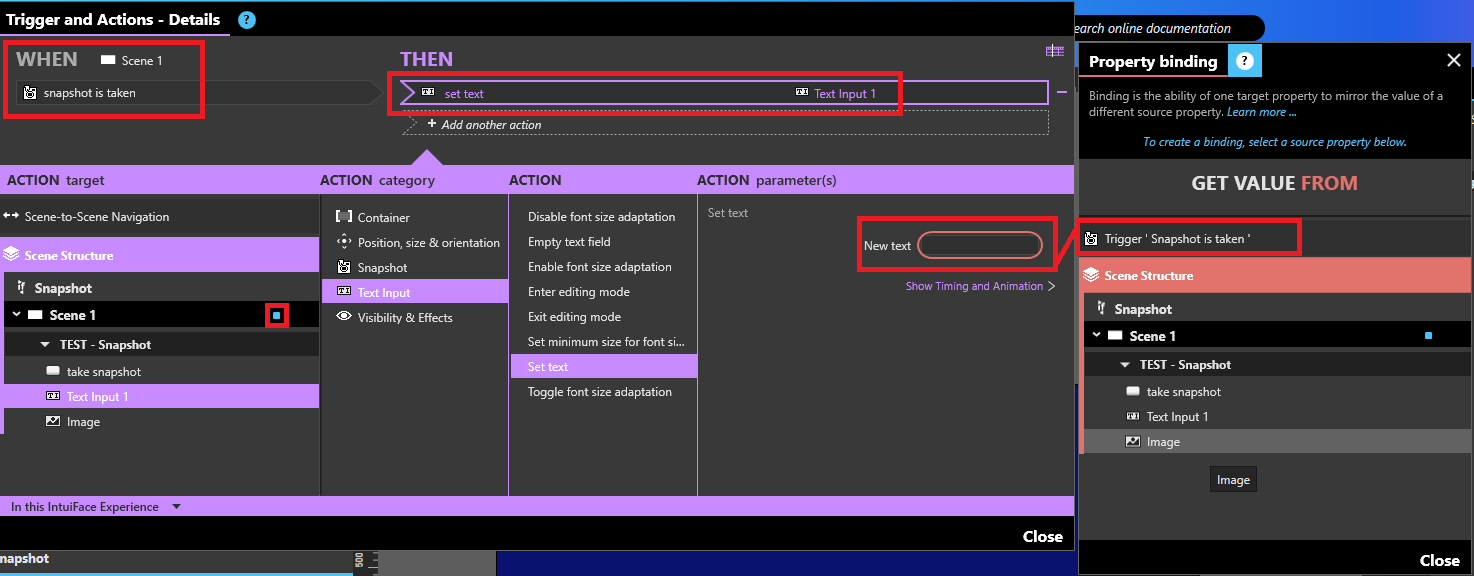Close the Property binding panel with X
Viewport: 1474px width, 576px height.
(x=1453, y=61)
